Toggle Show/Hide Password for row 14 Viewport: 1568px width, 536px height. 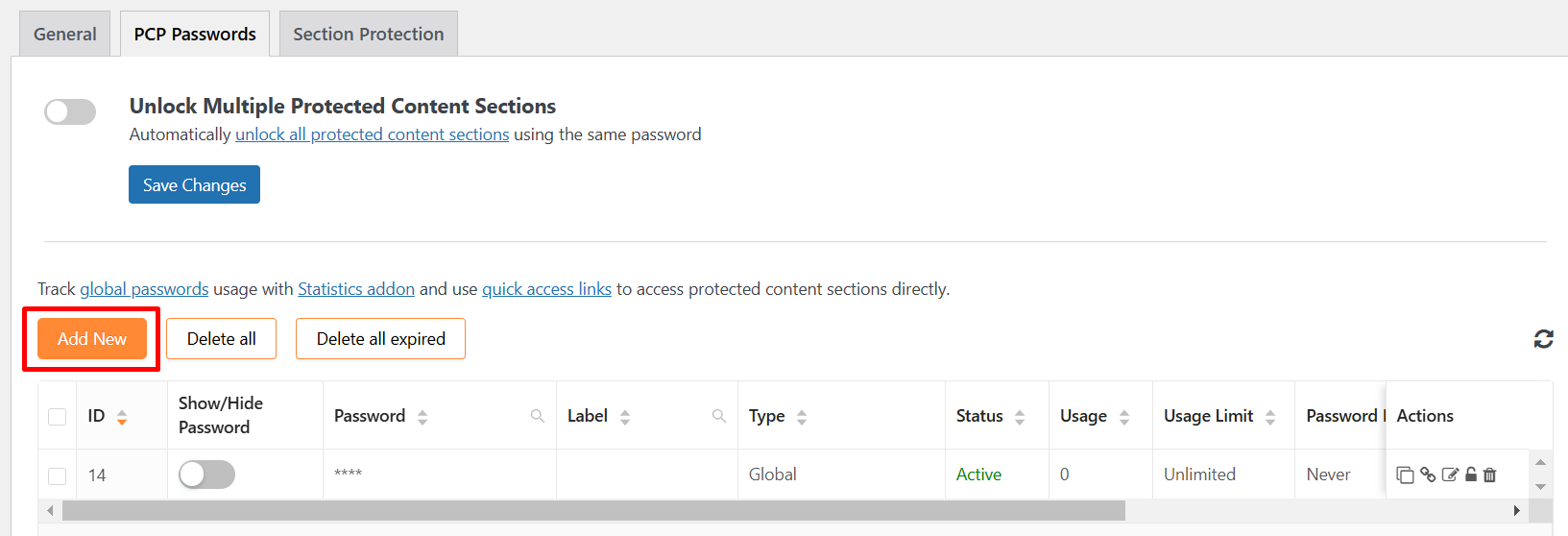206,475
